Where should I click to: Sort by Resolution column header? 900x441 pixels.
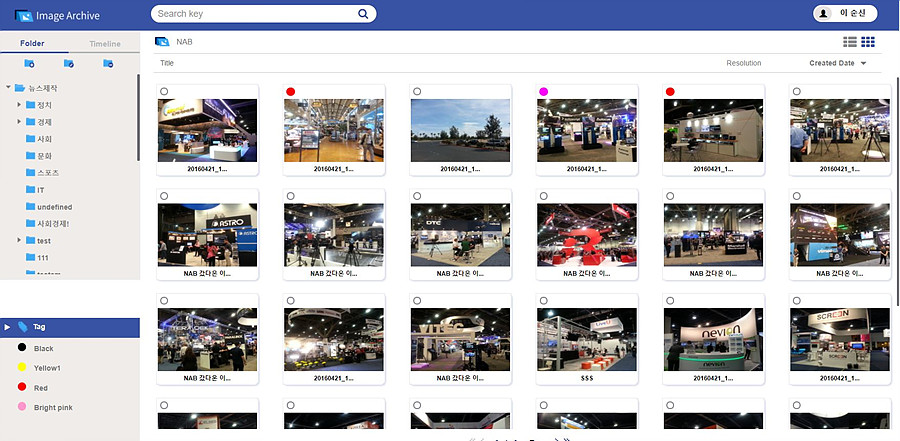744,63
